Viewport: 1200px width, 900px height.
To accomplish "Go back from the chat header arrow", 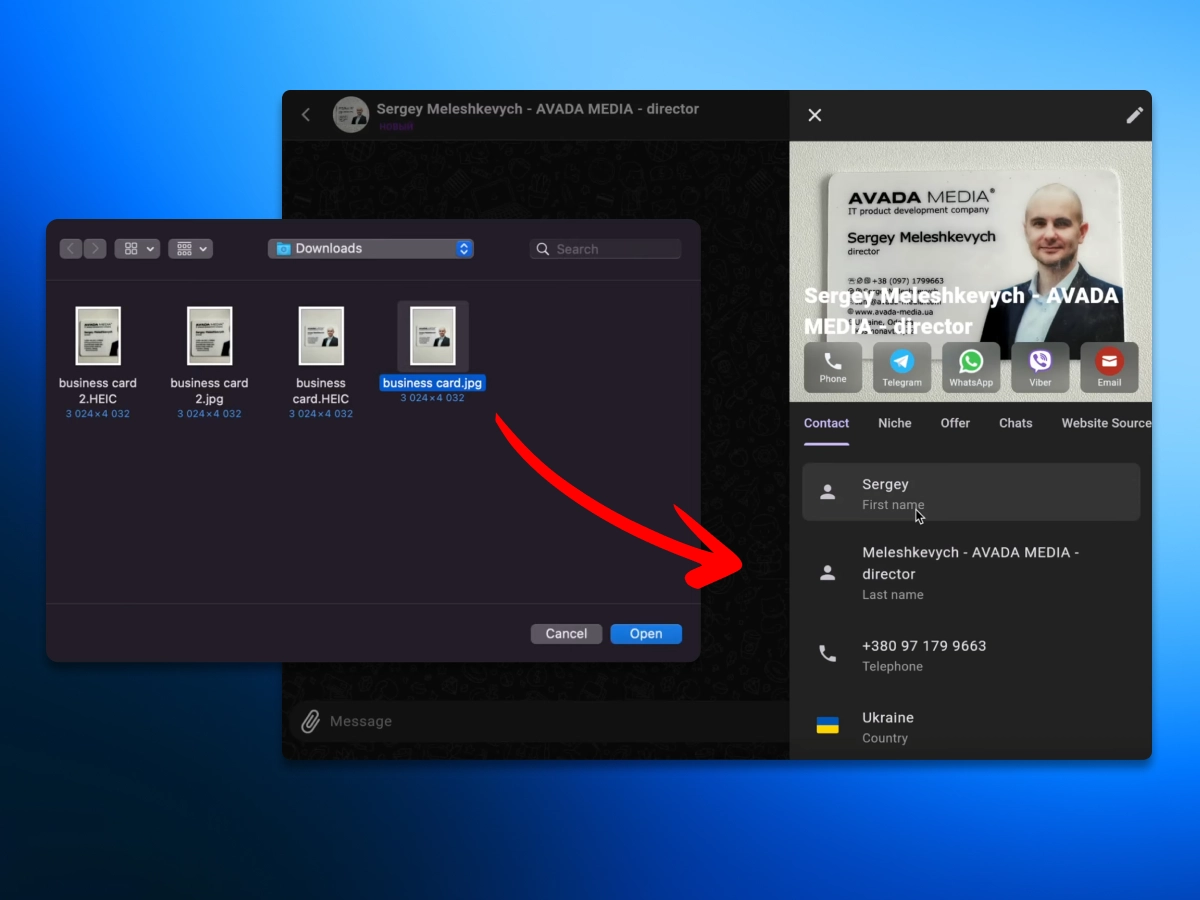I will (x=306, y=115).
